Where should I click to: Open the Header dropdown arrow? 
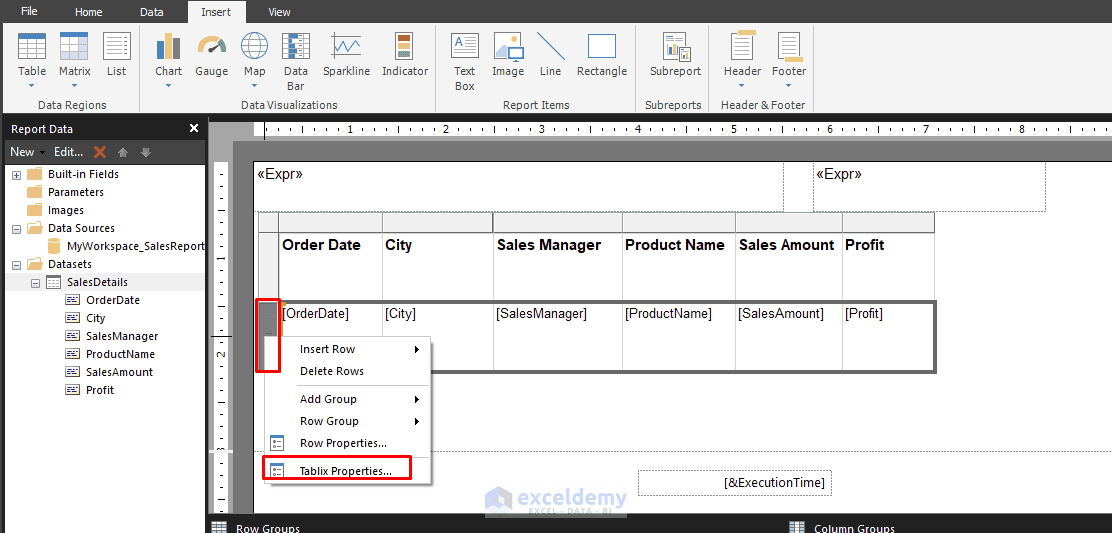(x=742, y=86)
